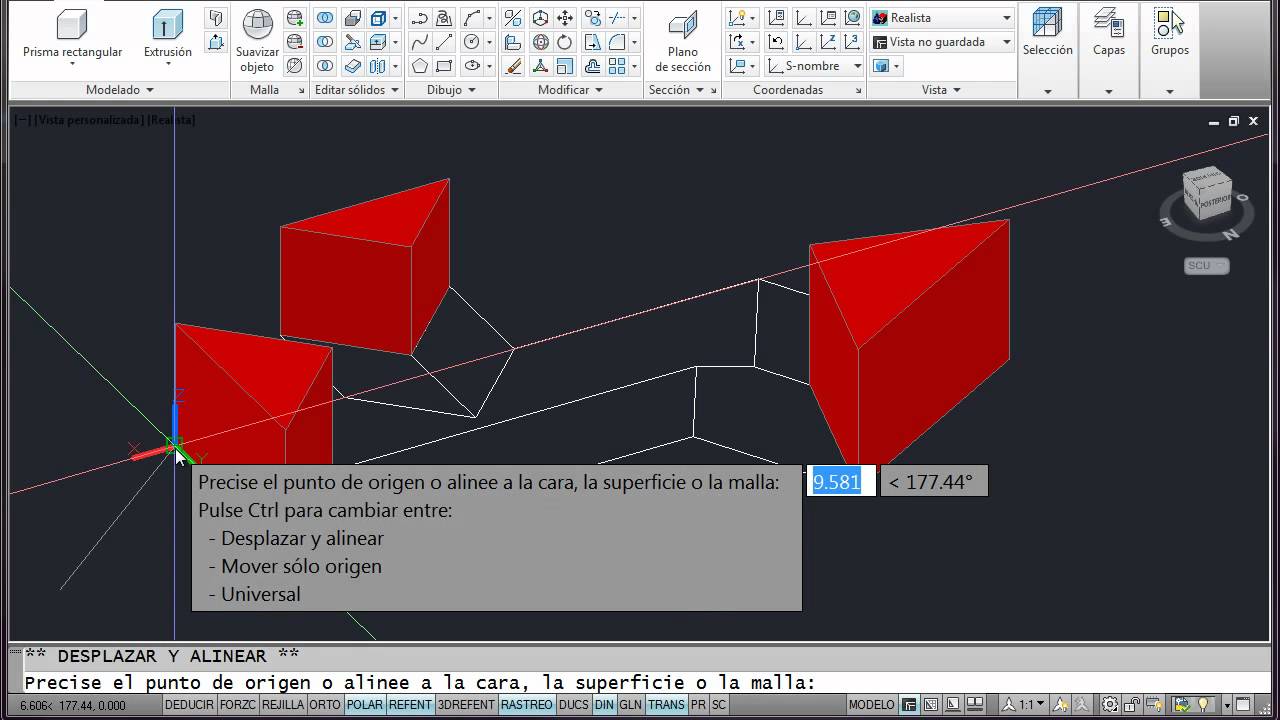1280x720 pixels.
Task: Open the Plano de sección tool
Action: 683,42
